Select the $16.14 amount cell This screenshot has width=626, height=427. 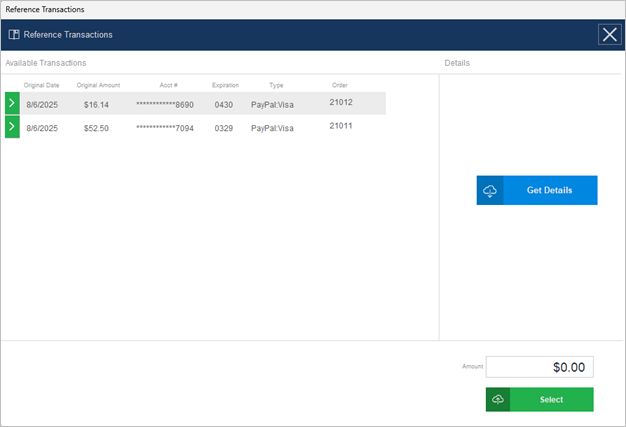pyautogui.click(x=96, y=105)
